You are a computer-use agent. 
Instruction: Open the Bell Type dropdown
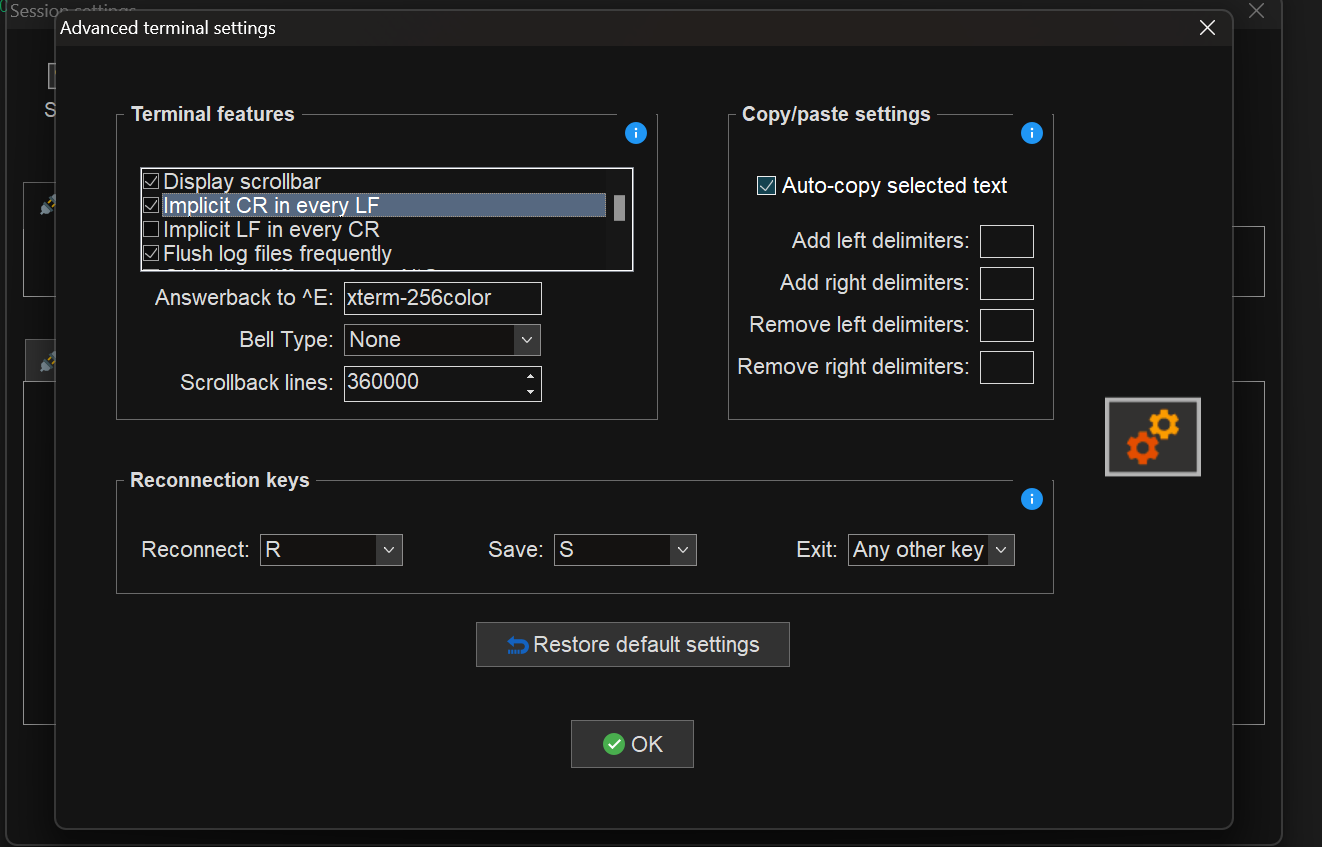tap(527, 340)
